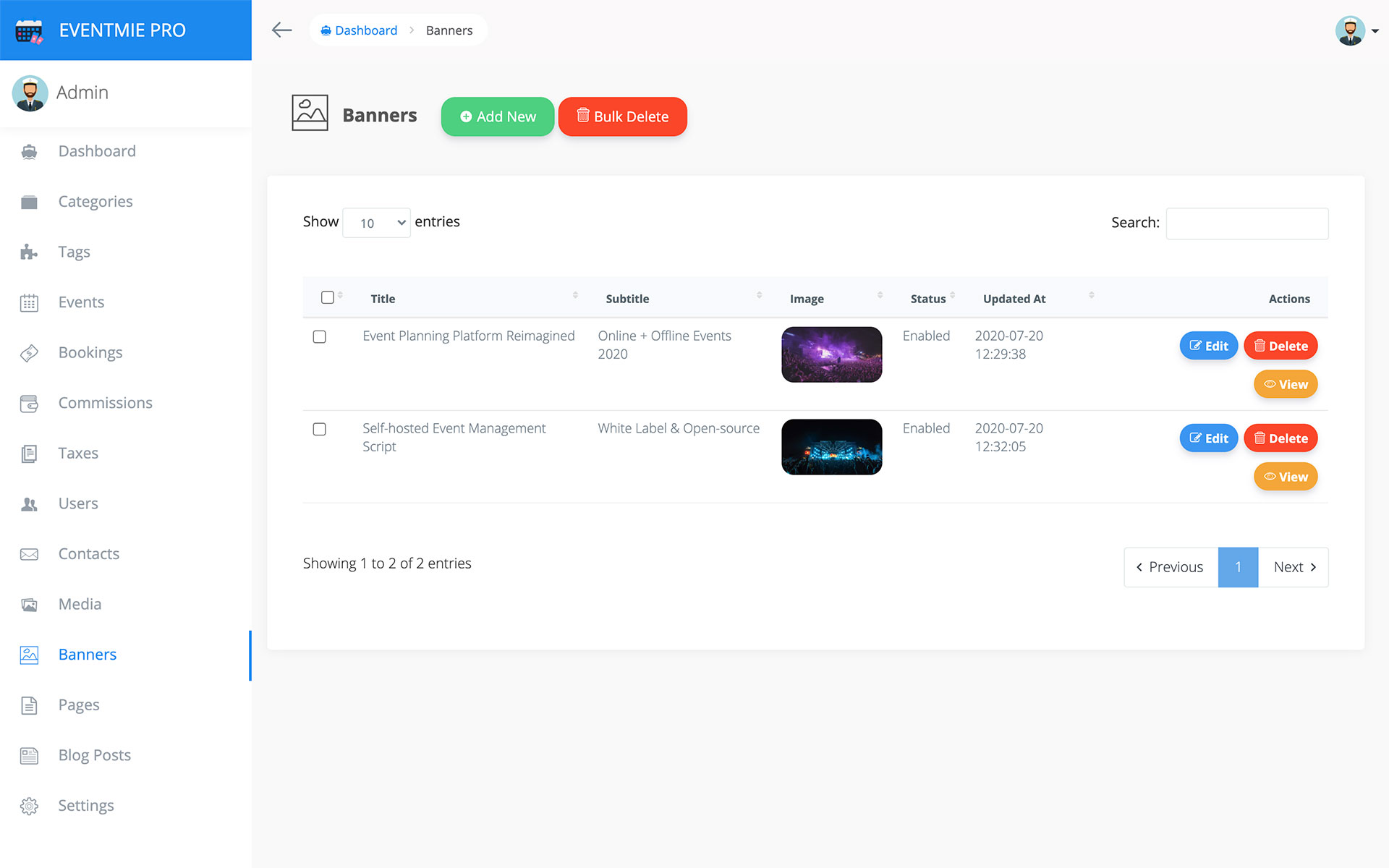Select the Event Planning Platform row checkbox
The height and width of the screenshot is (868, 1389).
pyautogui.click(x=319, y=337)
